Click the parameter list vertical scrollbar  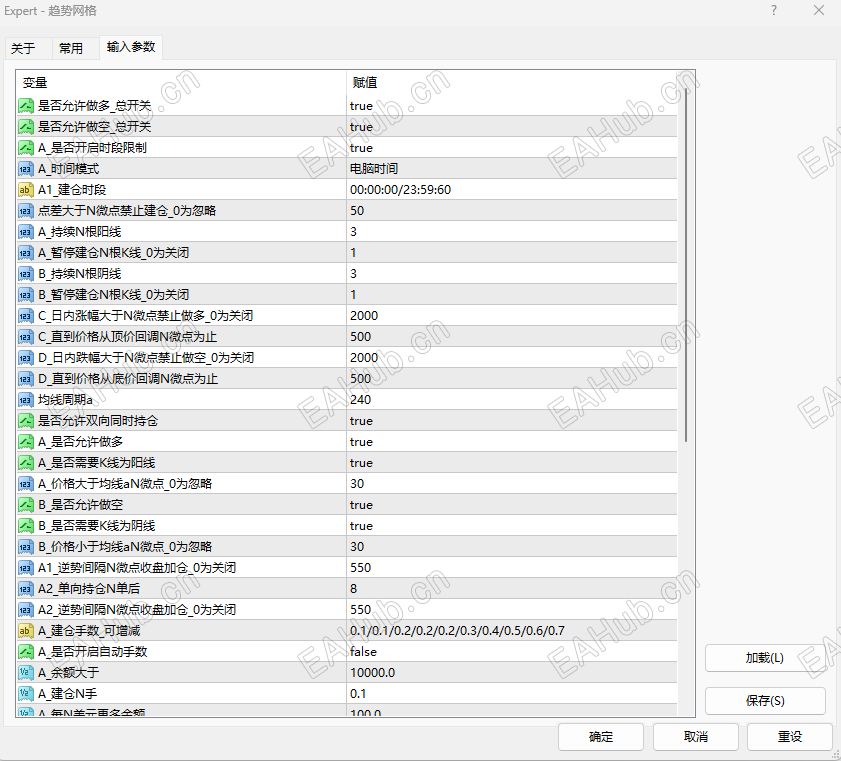[686, 393]
